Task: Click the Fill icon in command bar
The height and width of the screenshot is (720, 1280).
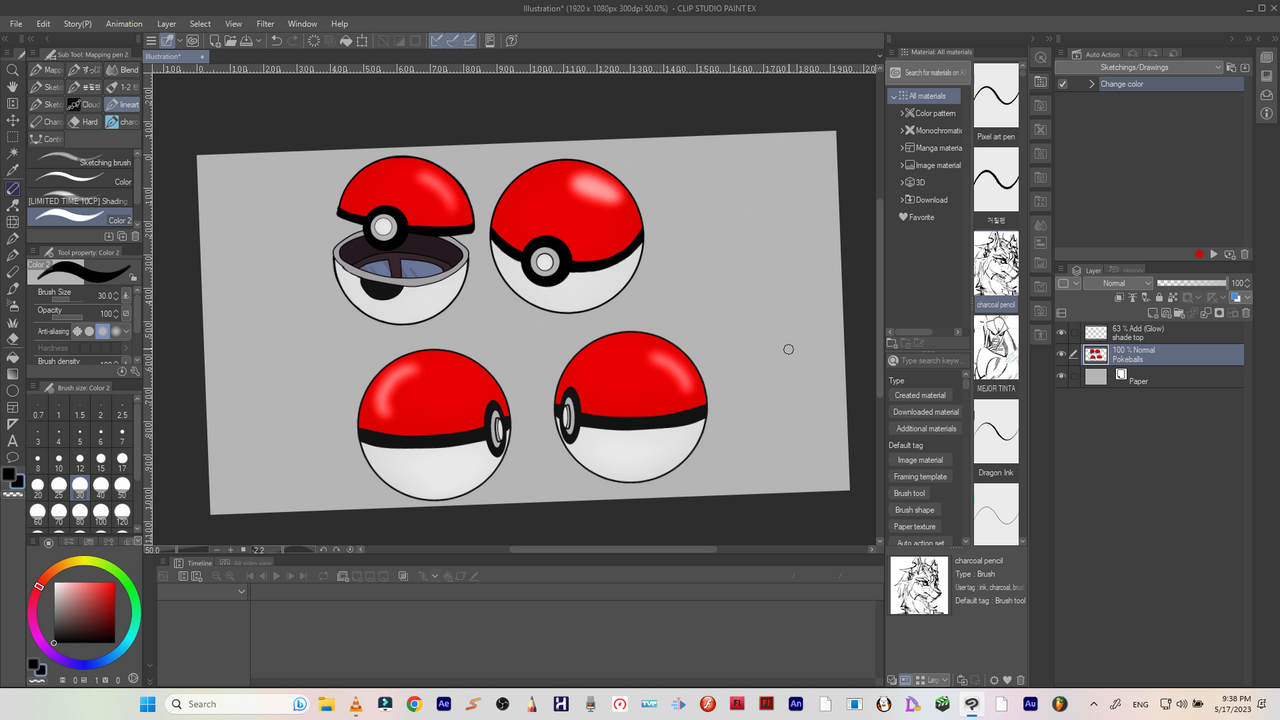Action: click(346, 41)
